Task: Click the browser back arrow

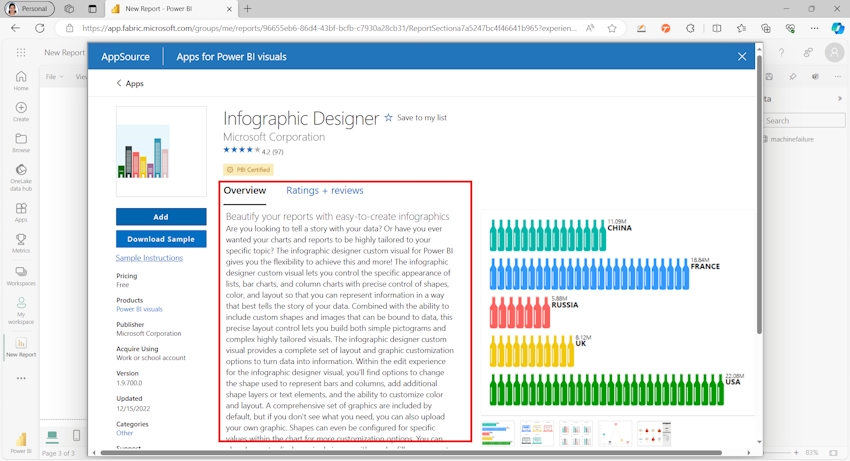Action: pyautogui.click(x=15, y=28)
